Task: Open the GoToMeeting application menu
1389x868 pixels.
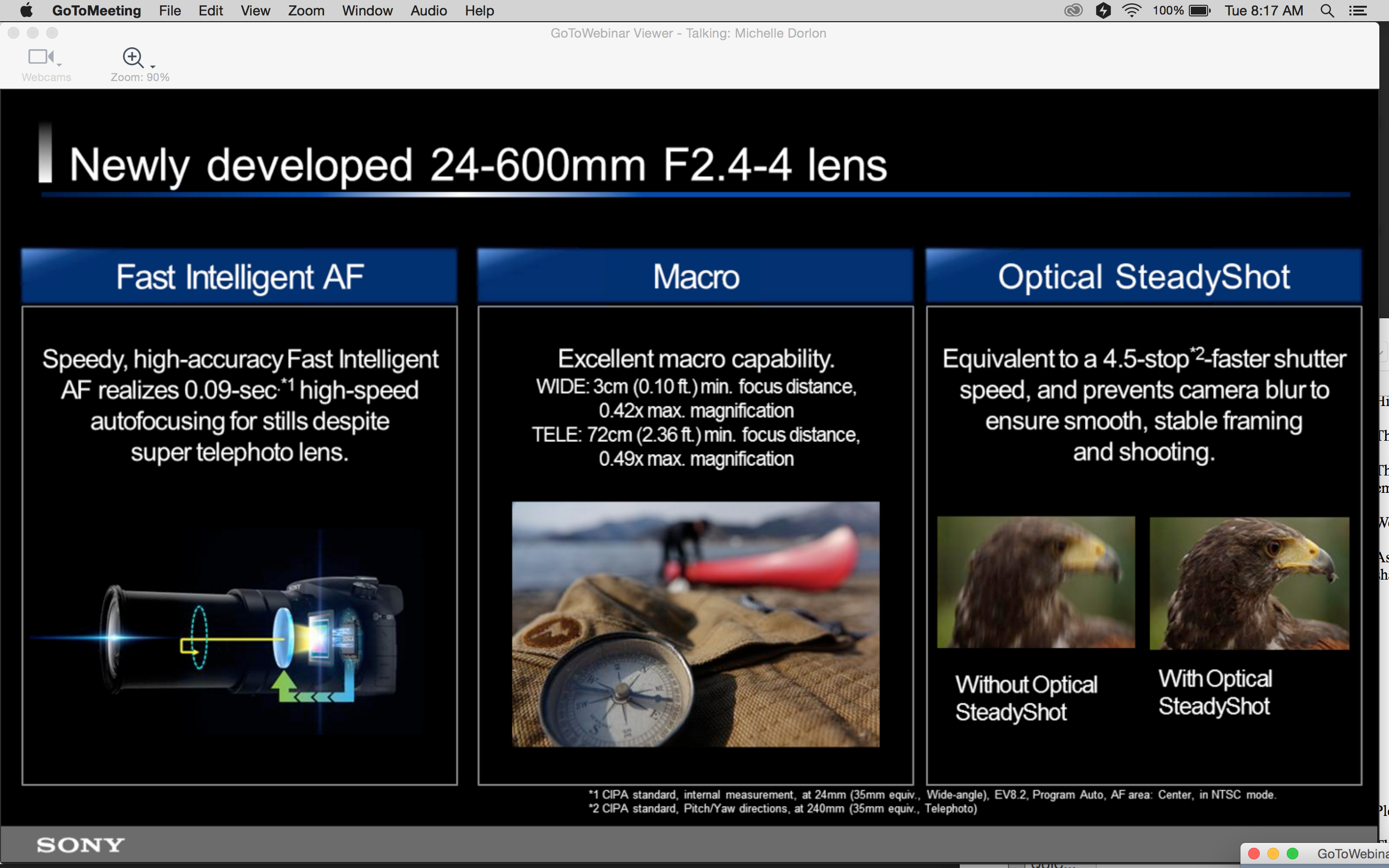Action: tap(96, 10)
